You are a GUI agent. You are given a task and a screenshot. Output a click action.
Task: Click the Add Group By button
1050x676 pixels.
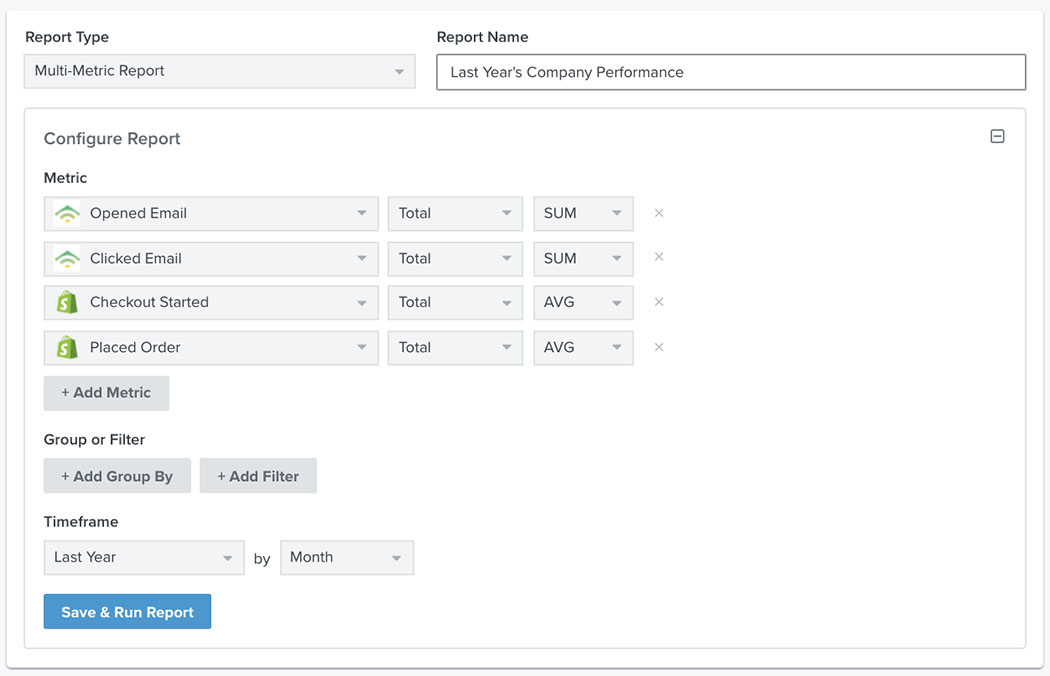(117, 475)
